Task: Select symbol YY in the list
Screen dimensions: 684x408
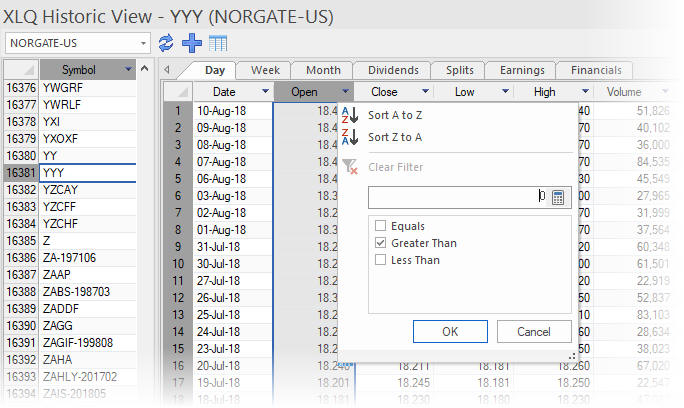Action: click(87, 155)
